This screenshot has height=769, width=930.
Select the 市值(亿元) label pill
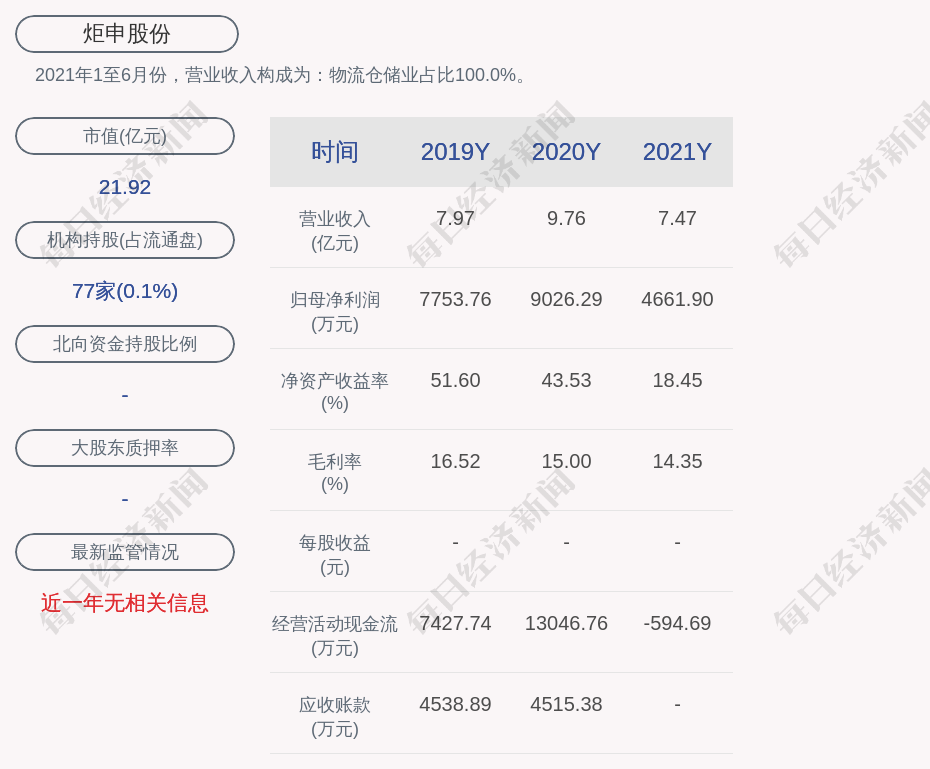125,136
